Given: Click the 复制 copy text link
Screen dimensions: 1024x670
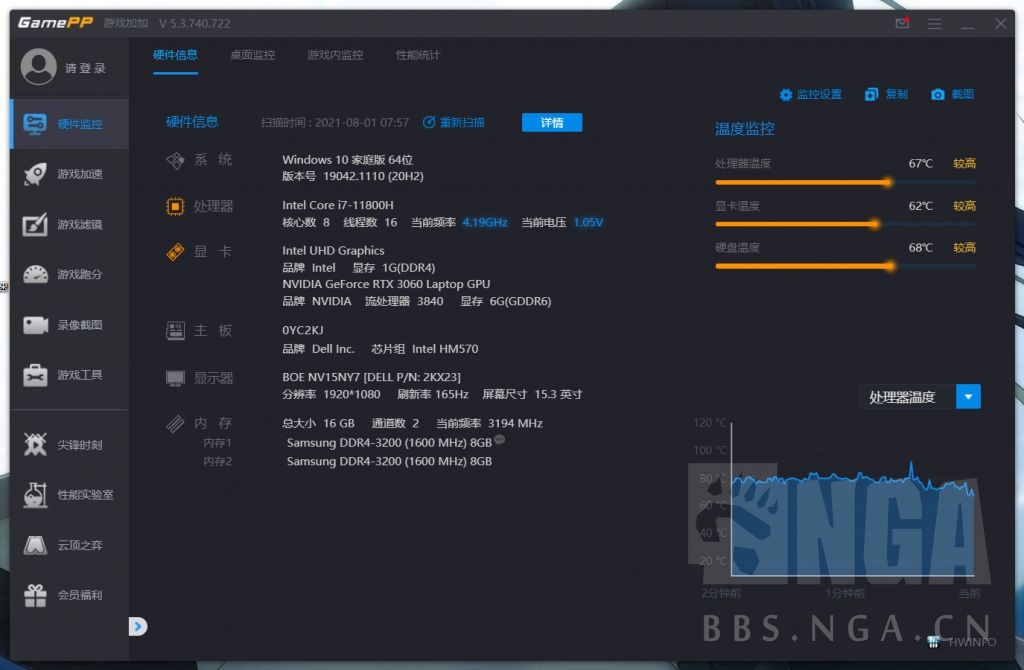Looking at the screenshot, I should 896,95.
